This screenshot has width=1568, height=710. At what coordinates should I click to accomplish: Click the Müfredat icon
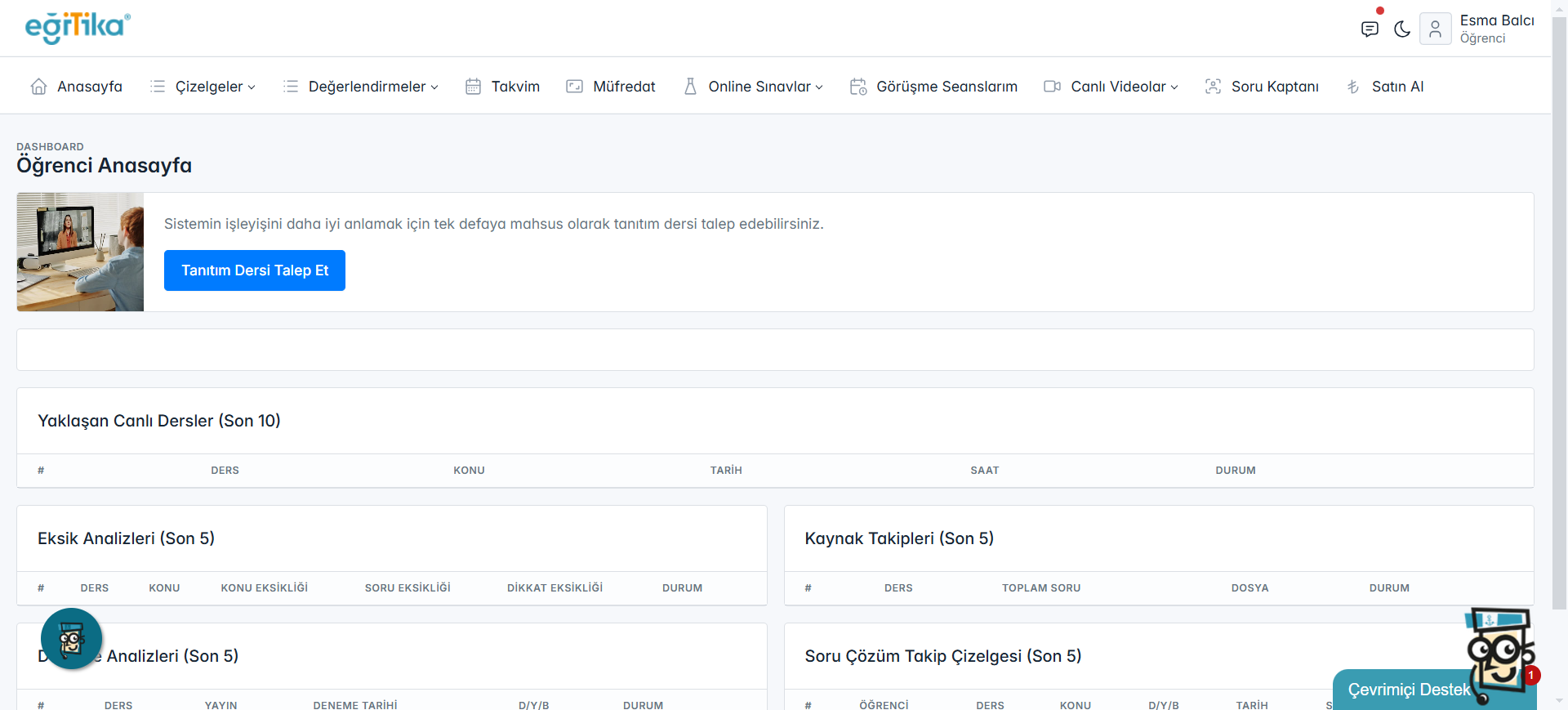575,87
